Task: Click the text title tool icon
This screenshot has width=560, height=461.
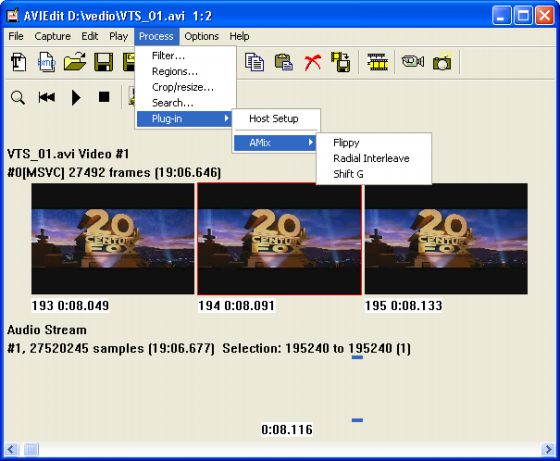Action: [18, 62]
